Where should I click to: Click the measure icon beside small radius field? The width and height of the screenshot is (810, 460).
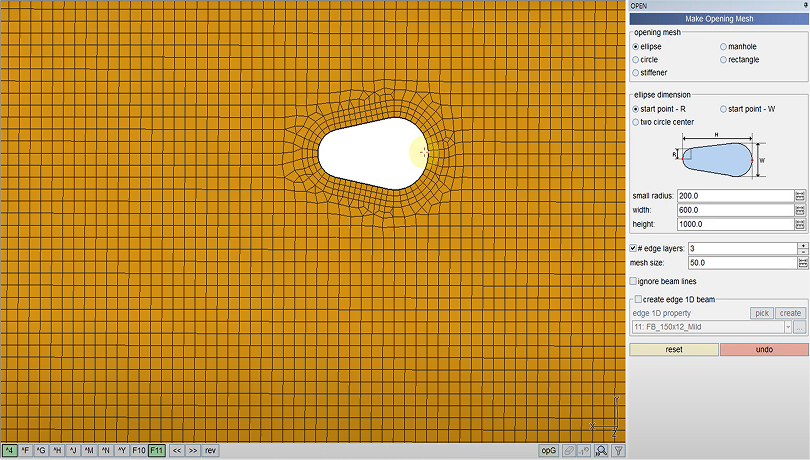click(x=800, y=196)
